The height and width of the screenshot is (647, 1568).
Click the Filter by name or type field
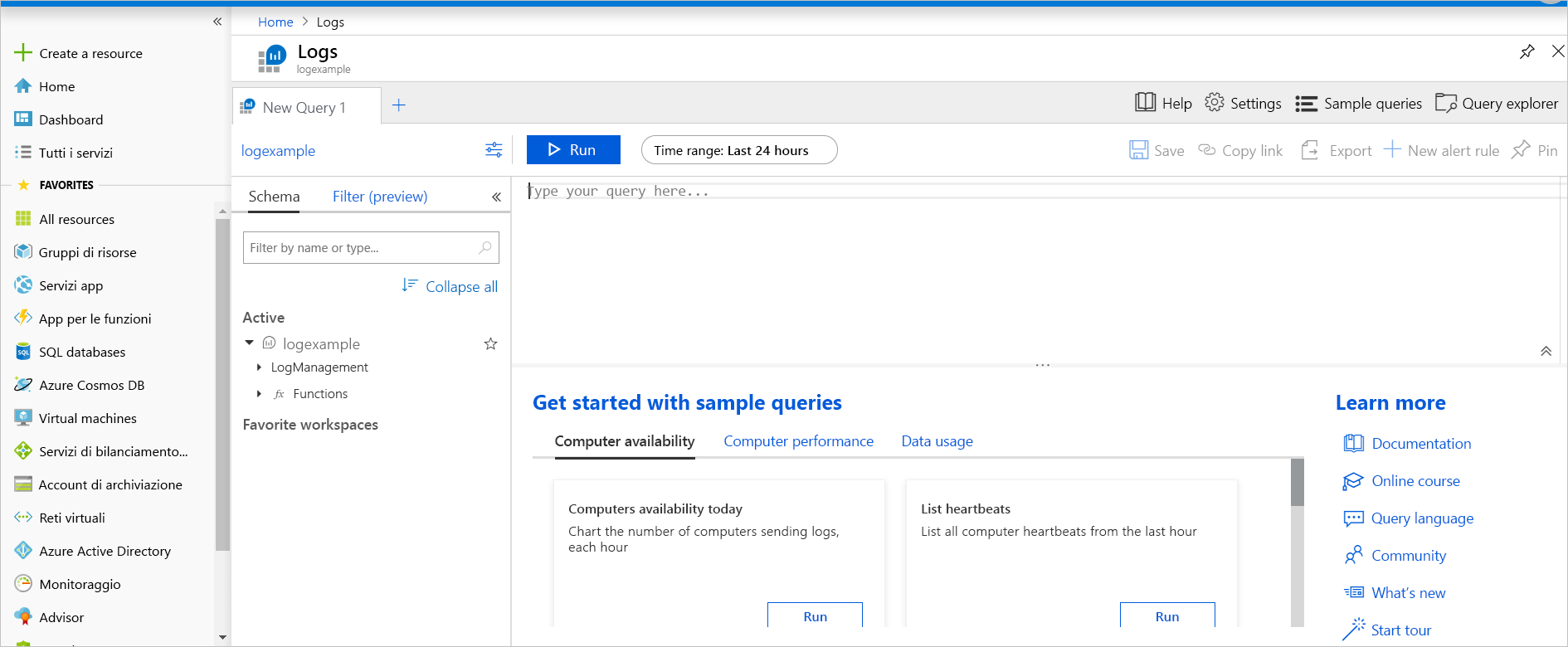[x=371, y=248]
